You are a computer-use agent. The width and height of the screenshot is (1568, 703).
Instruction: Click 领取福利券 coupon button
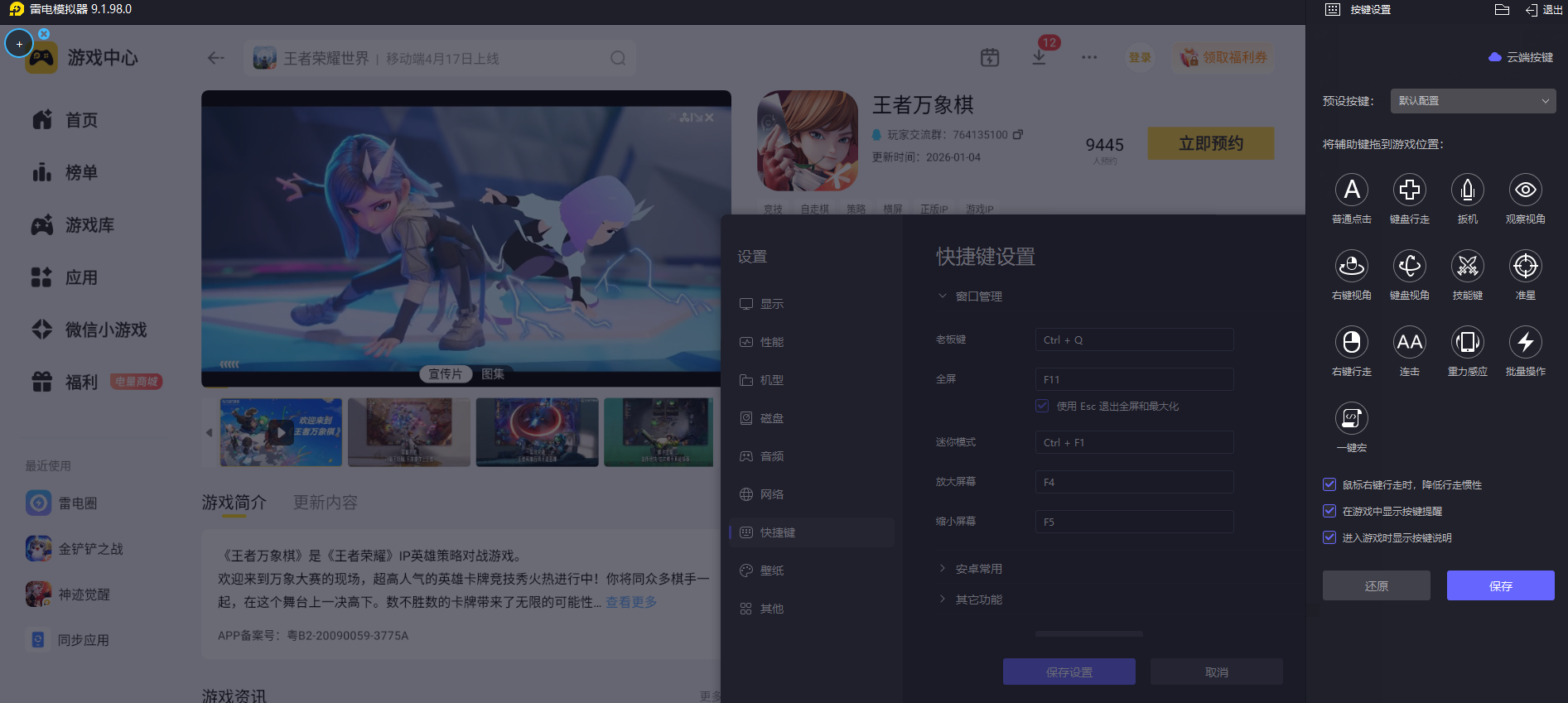[x=1223, y=57]
